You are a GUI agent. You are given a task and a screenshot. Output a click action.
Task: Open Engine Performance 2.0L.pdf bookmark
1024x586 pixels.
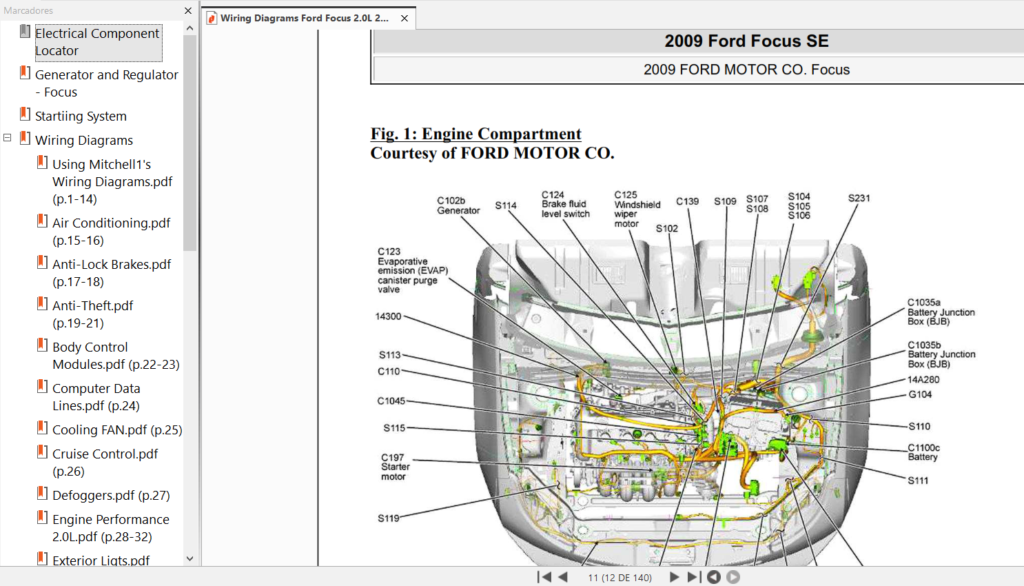[111, 528]
